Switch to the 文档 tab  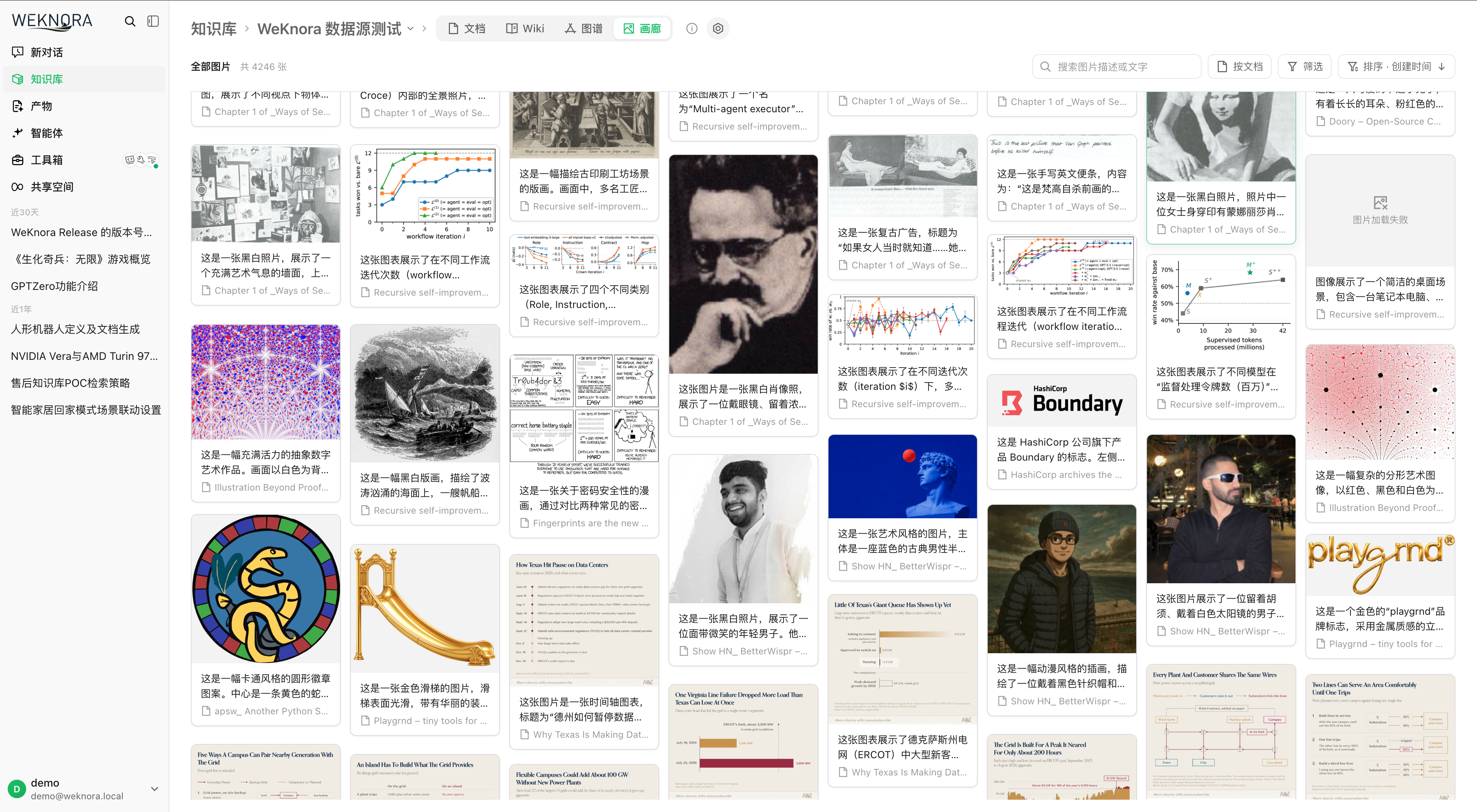467,28
